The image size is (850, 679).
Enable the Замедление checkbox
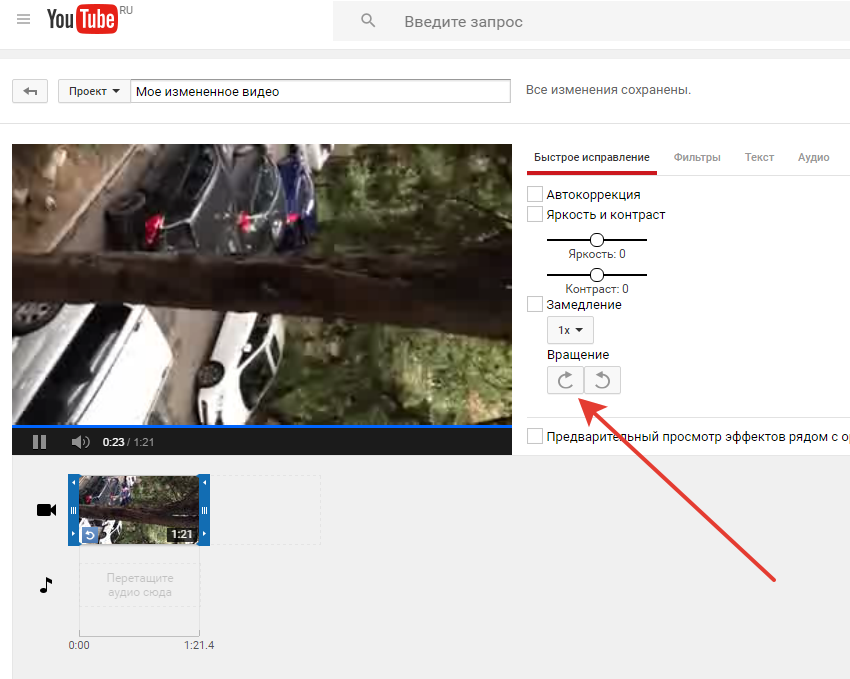pos(535,304)
